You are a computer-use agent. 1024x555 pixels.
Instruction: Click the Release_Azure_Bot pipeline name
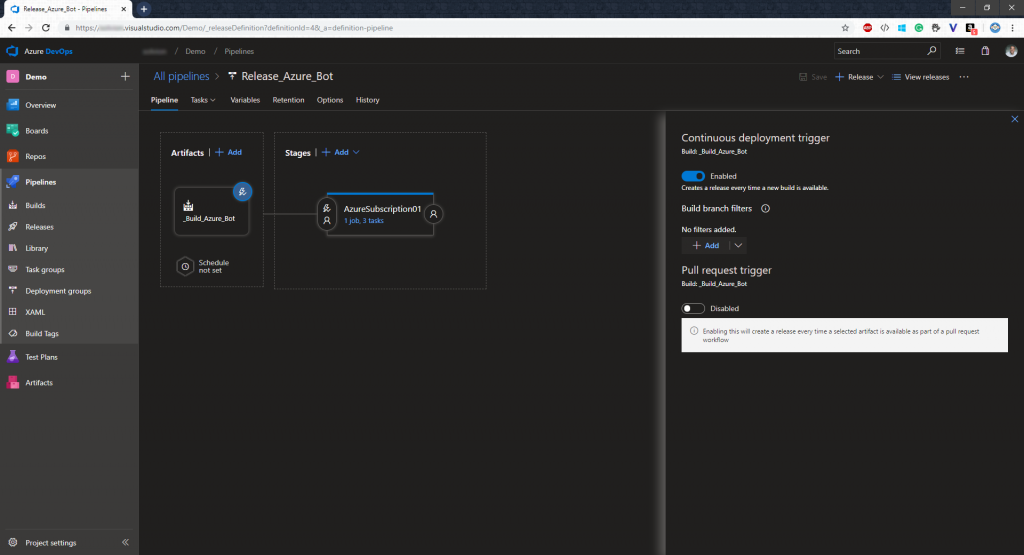pos(287,76)
